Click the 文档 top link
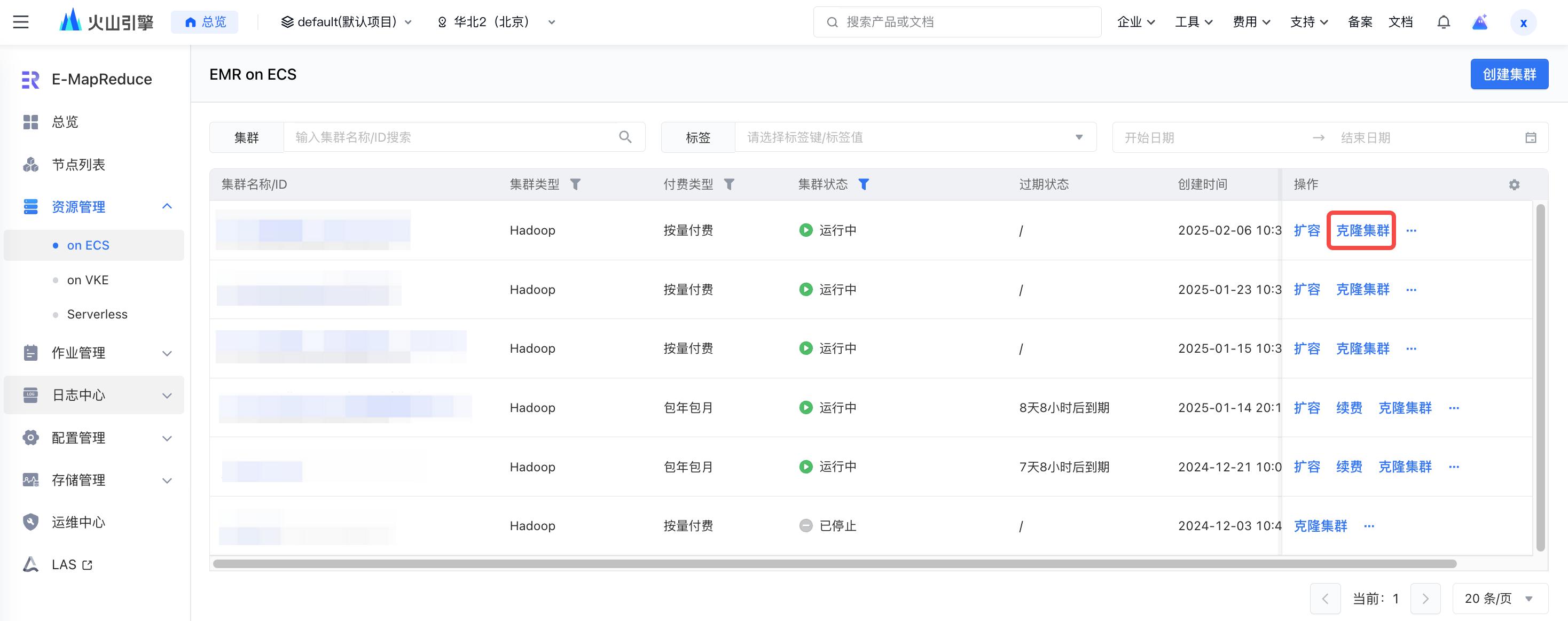The width and height of the screenshot is (1568, 621). pyautogui.click(x=1400, y=22)
